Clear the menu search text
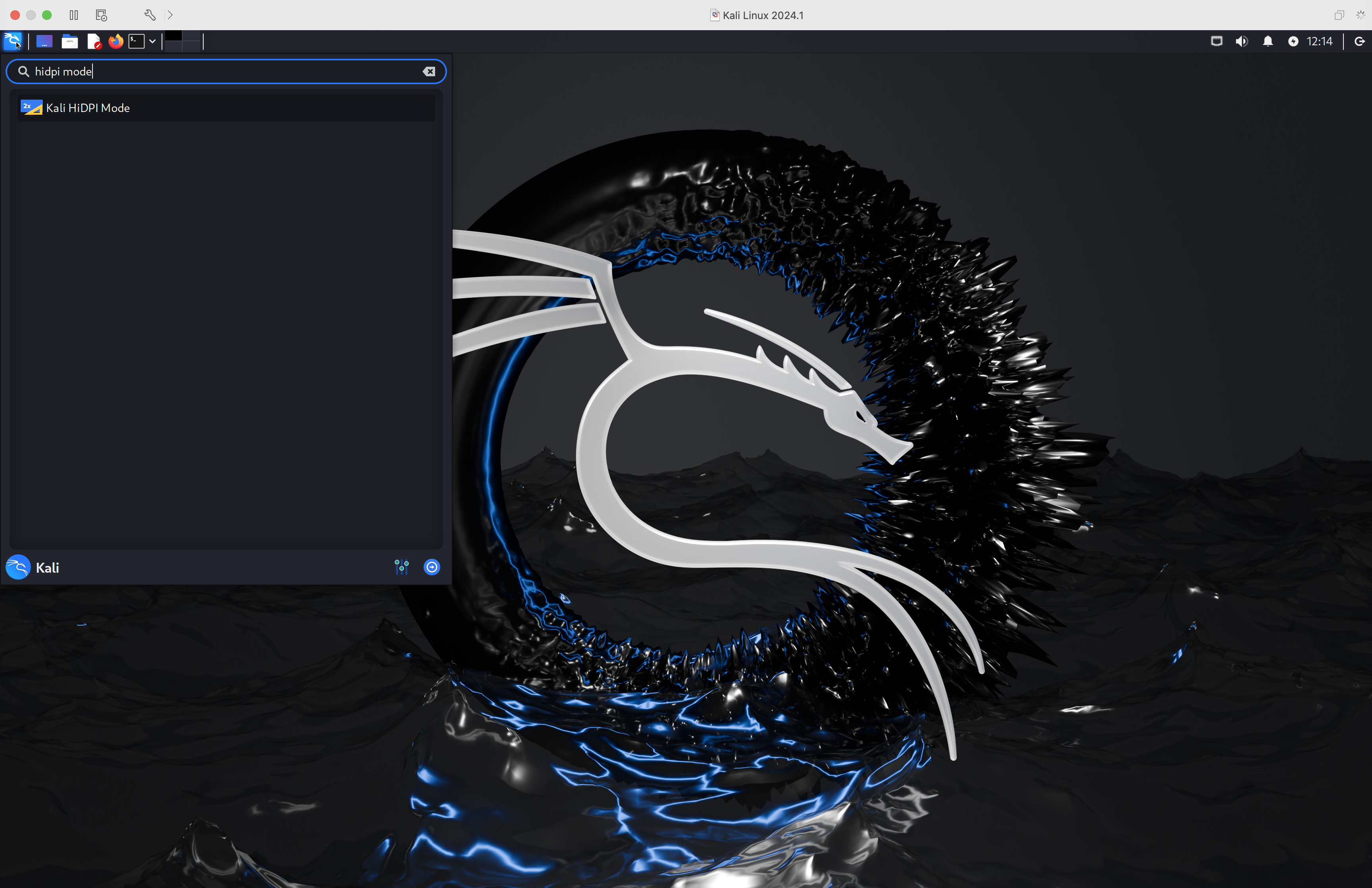 pyautogui.click(x=429, y=71)
